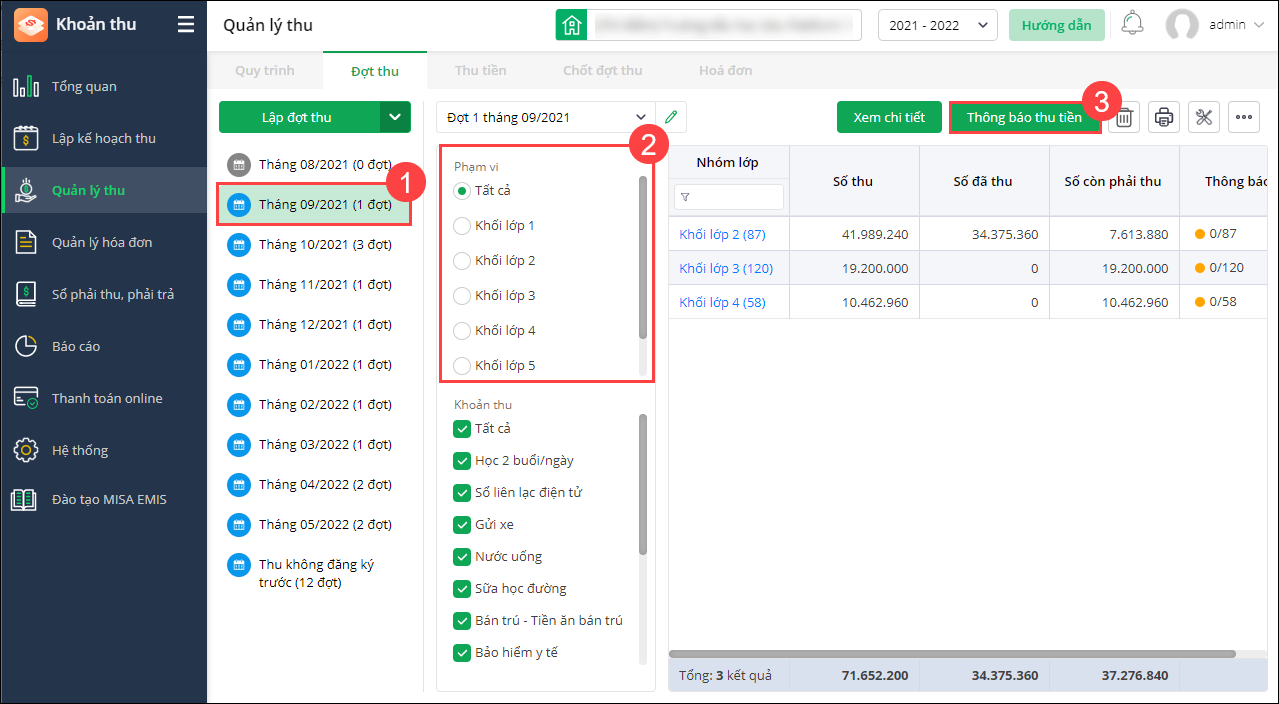Toggle Bán trú - Tiền ăn bán trú checkbox
The width and height of the screenshot is (1279, 704).
tap(462, 620)
